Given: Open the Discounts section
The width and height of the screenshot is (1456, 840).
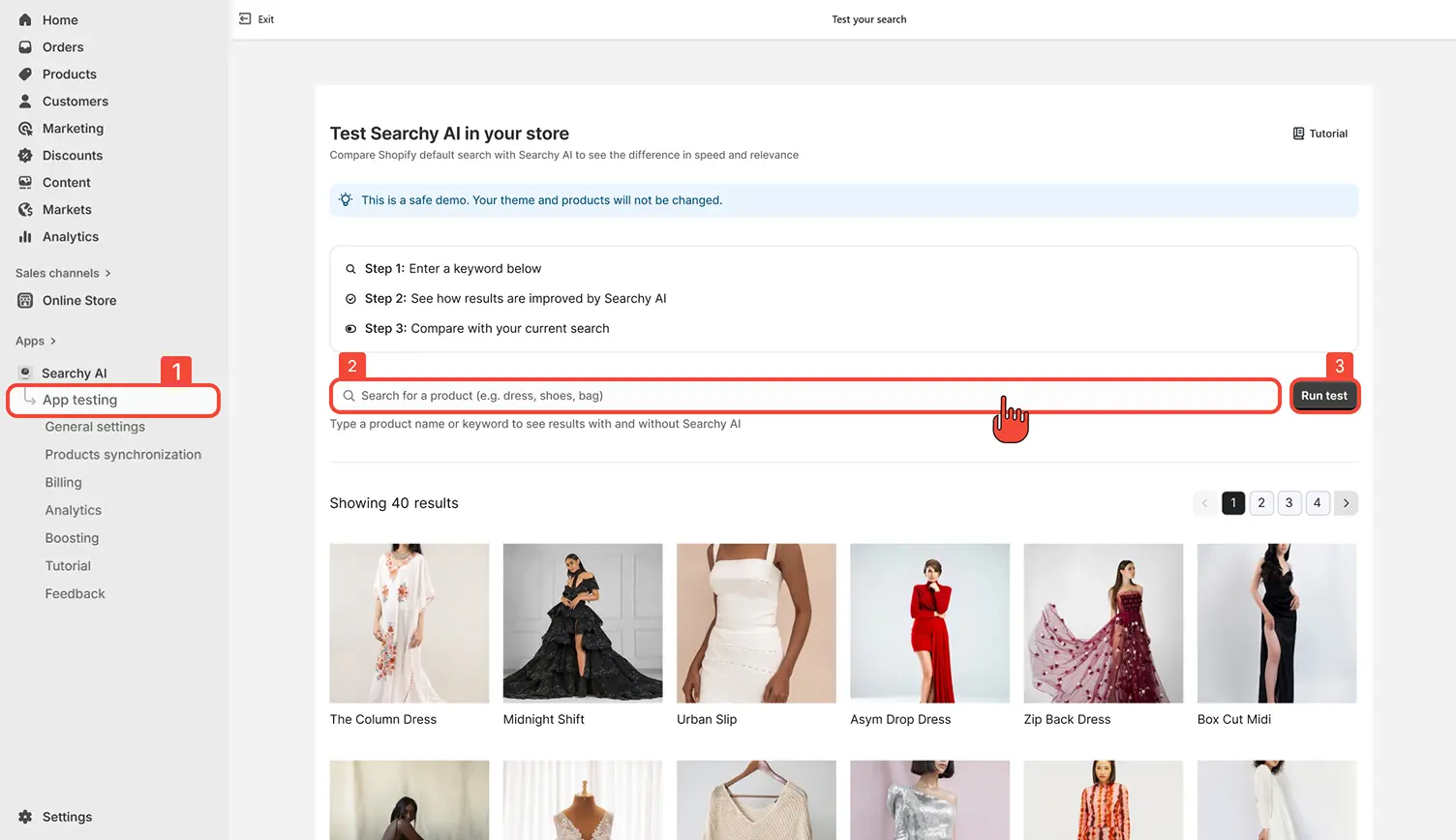Looking at the screenshot, I should pos(71,155).
